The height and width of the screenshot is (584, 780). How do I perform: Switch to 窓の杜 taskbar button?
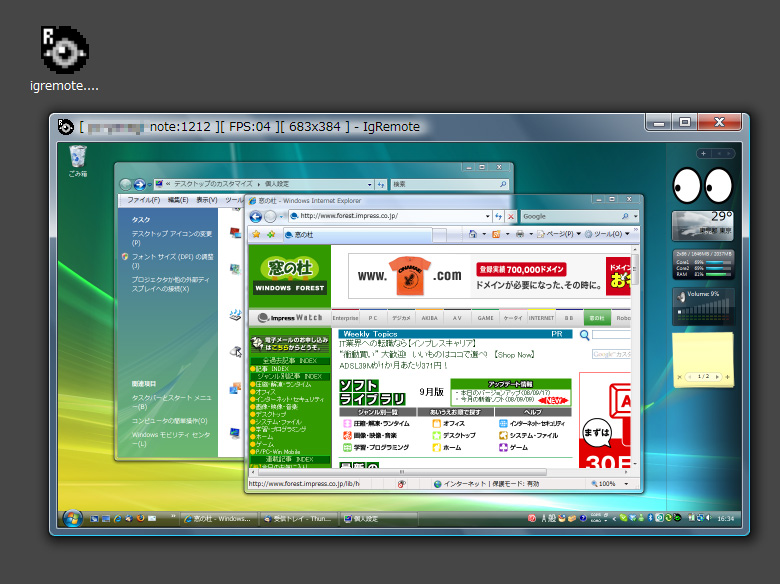[219, 518]
